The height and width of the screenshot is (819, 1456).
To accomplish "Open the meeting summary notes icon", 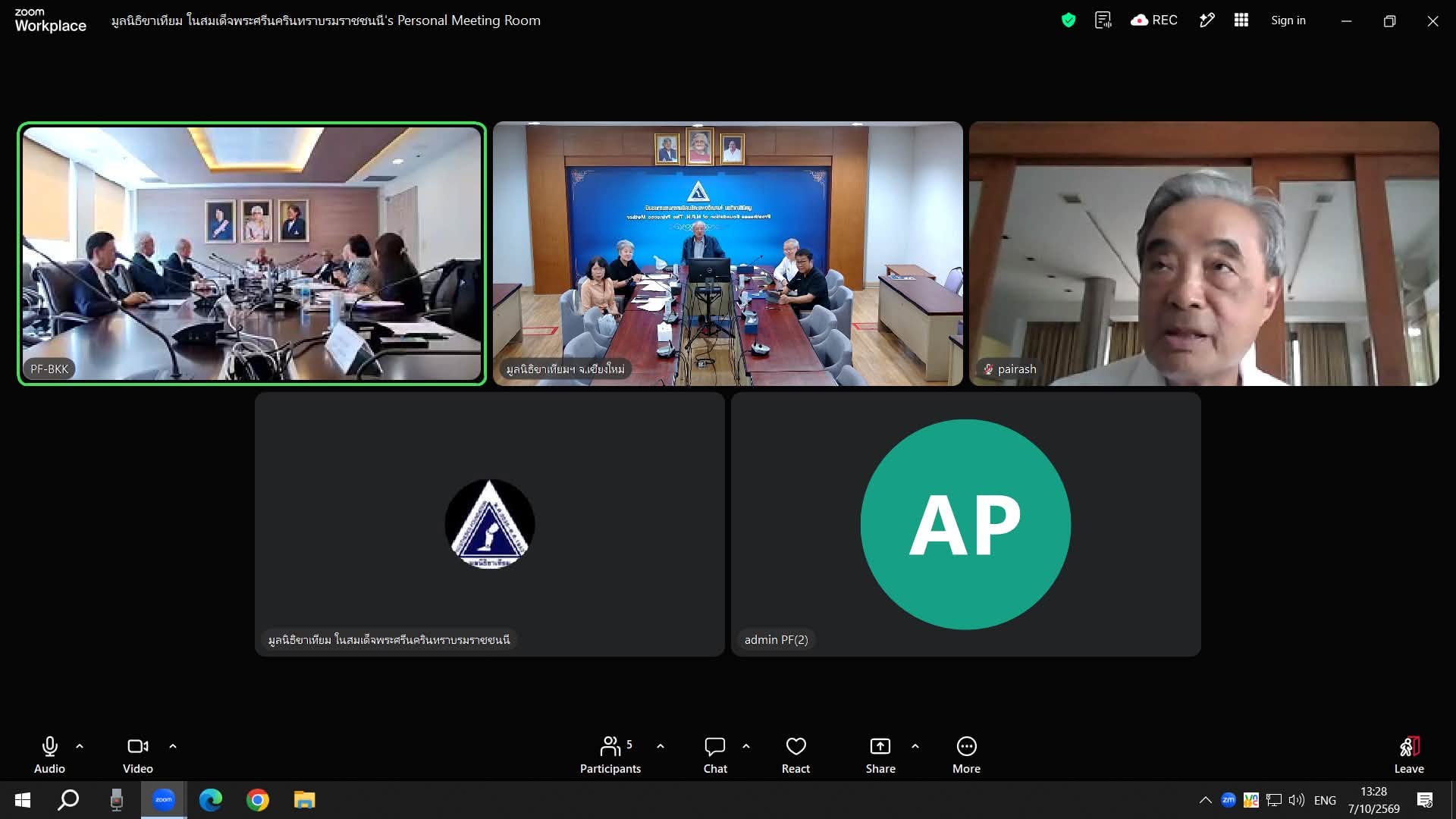I will pyautogui.click(x=1103, y=20).
